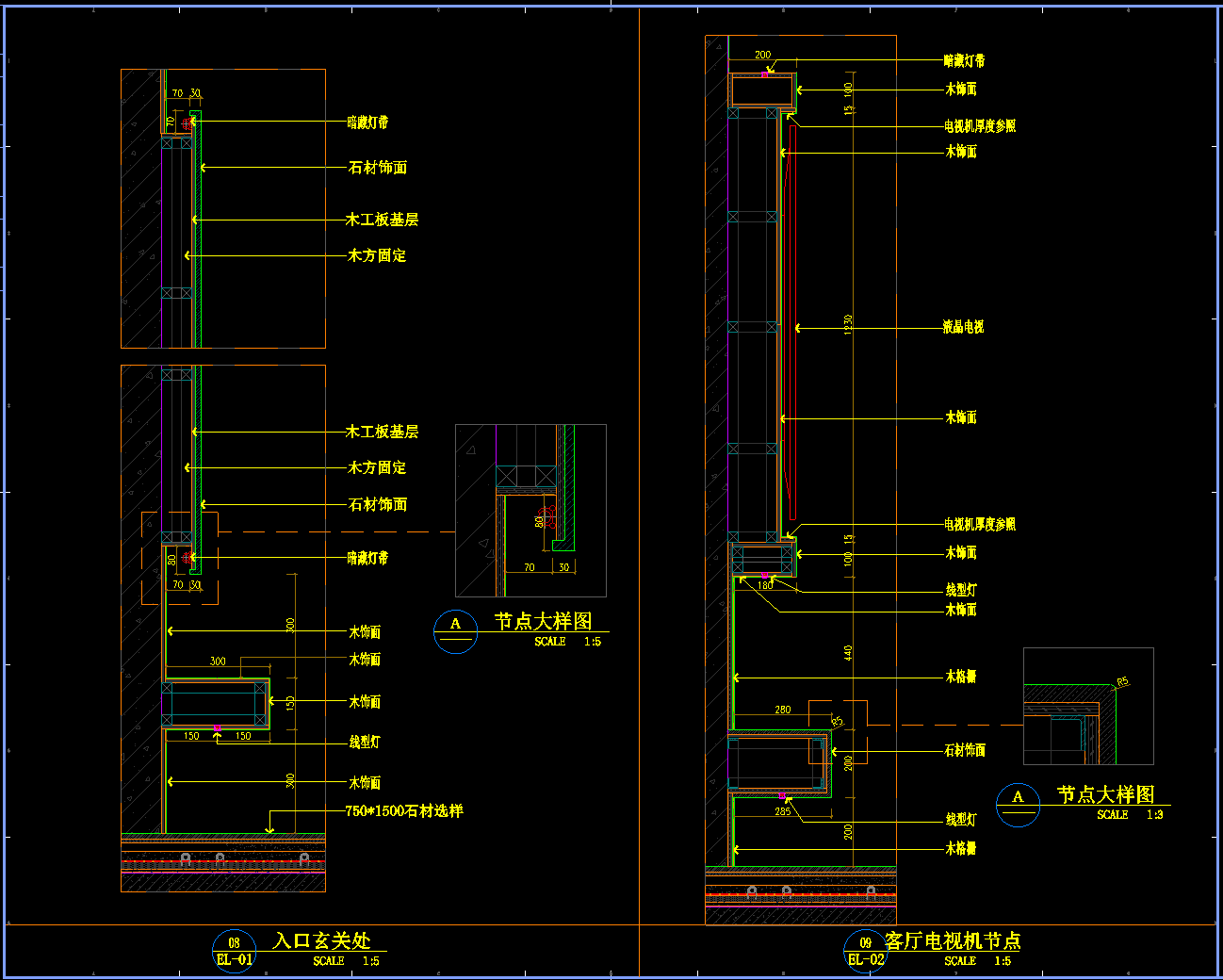Pick the 节点大样图 title with SCALE 1:3
The width and height of the screenshot is (1223, 980).
(x=1105, y=794)
